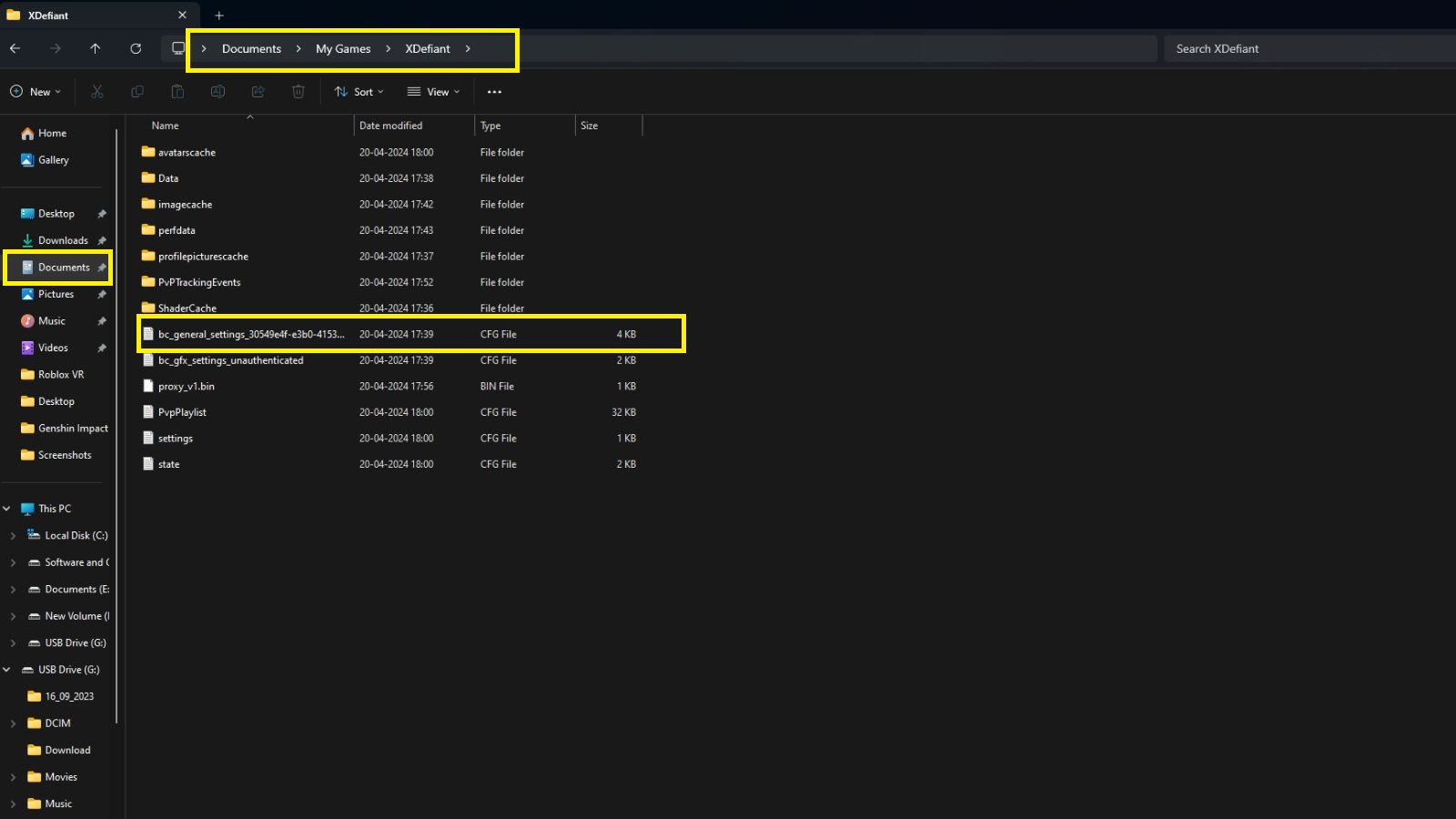Click My Games in the breadcrumb path
This screenshot has width=1456, height=819.
point(343,49)
